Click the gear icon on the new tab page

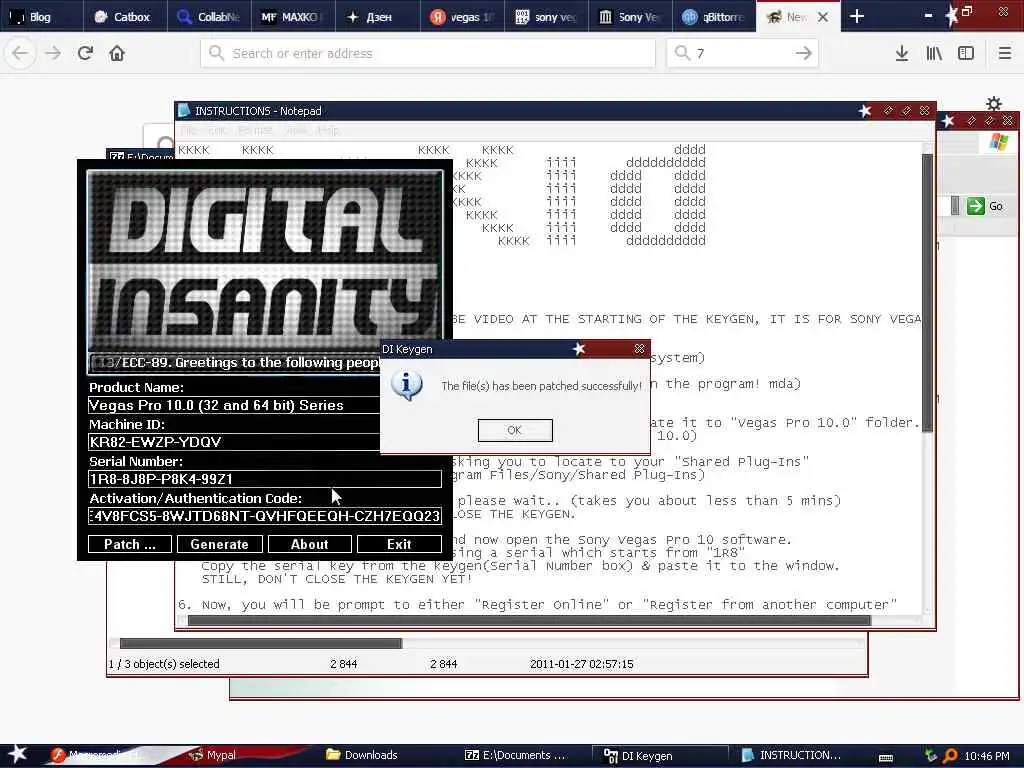pyautogui.click(x=993, y=103)
